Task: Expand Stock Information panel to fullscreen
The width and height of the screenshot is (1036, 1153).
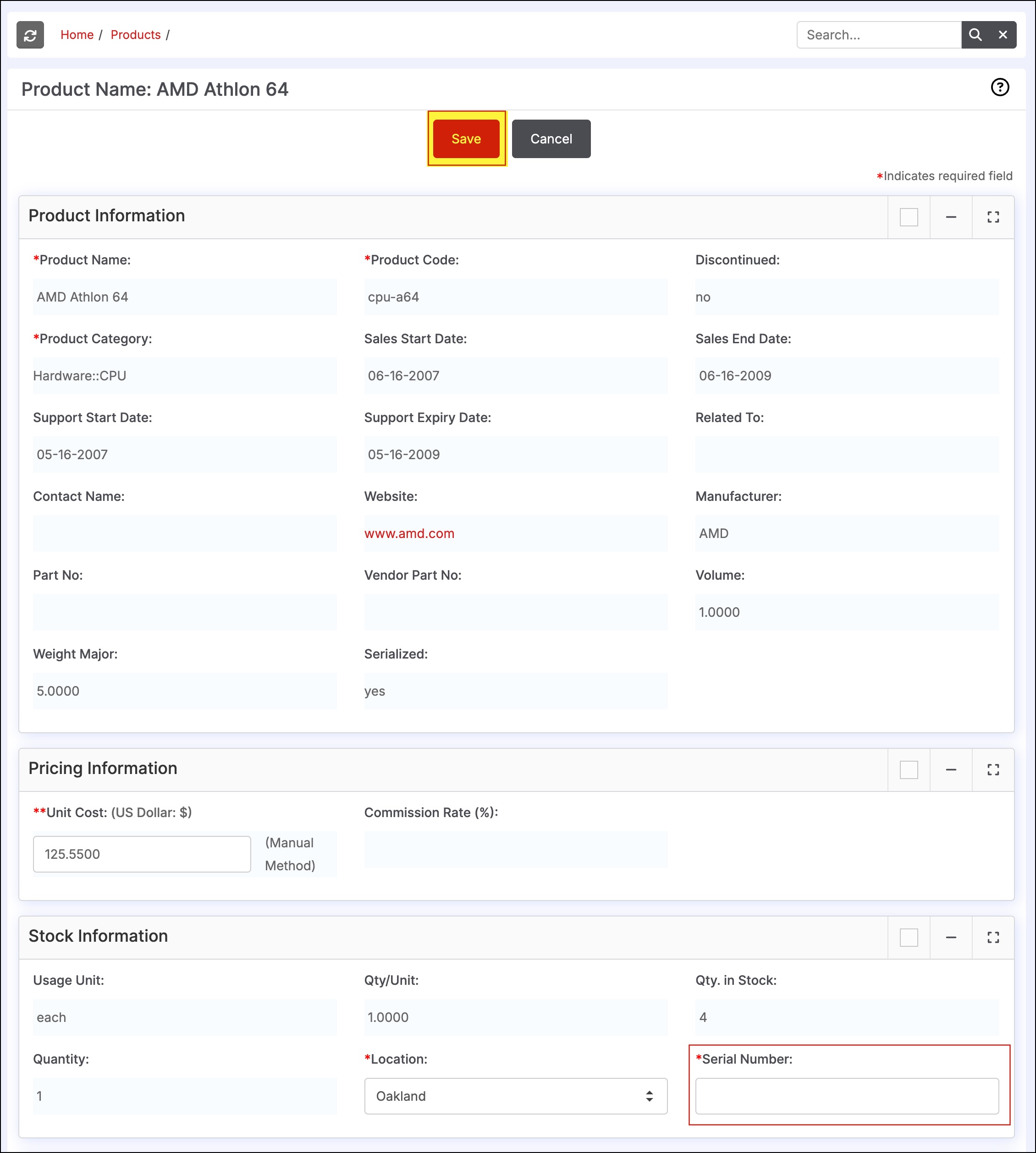Action: coord(993,937)
